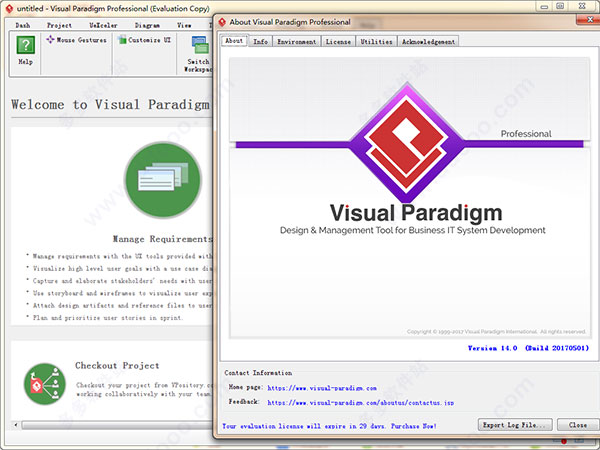Image resolution: width=600 pixels, height=450 pixels.
Task: Select the About tab in dialog
Action: point(234,41)
